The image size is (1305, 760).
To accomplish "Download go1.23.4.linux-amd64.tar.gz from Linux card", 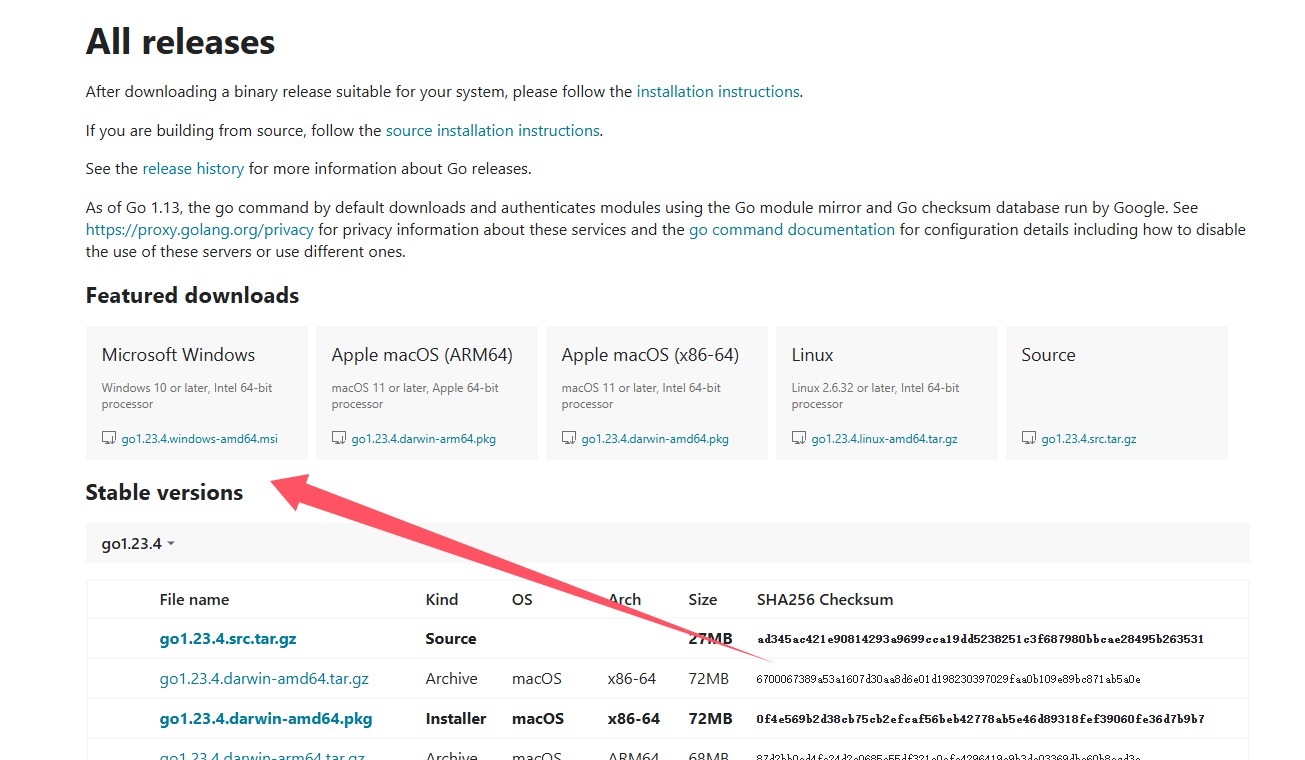I will 884,439.
